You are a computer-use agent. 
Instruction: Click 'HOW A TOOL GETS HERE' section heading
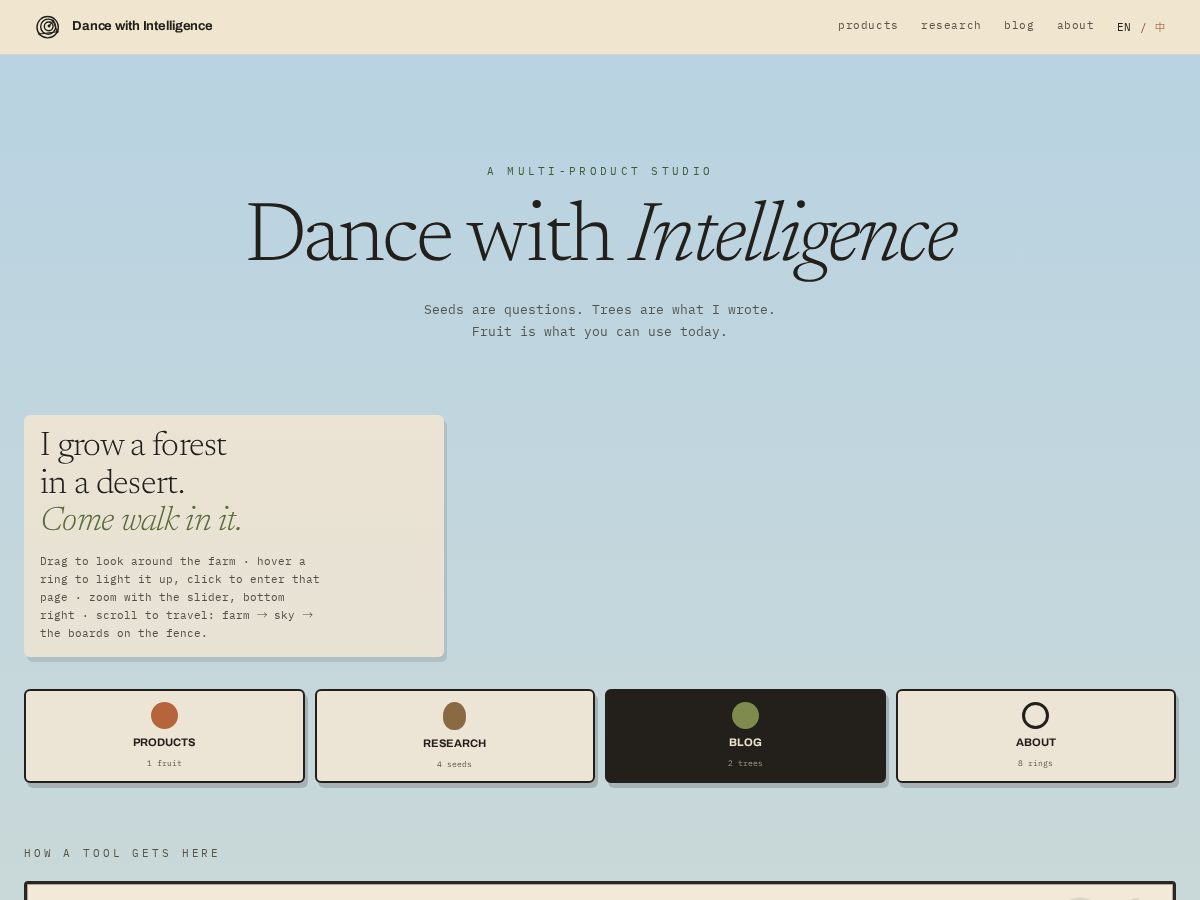pyautogui.click(x=122, y=853)
